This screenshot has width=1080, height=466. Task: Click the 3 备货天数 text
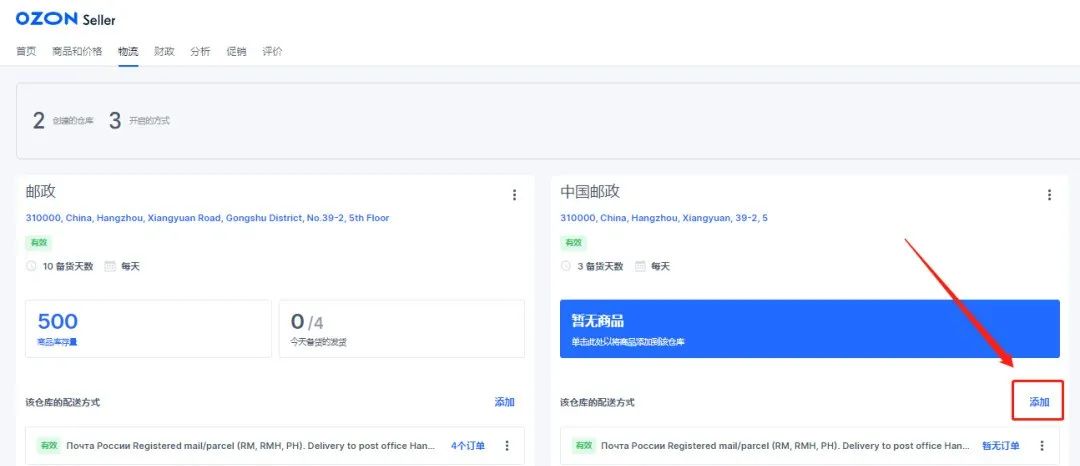[600, 266]
